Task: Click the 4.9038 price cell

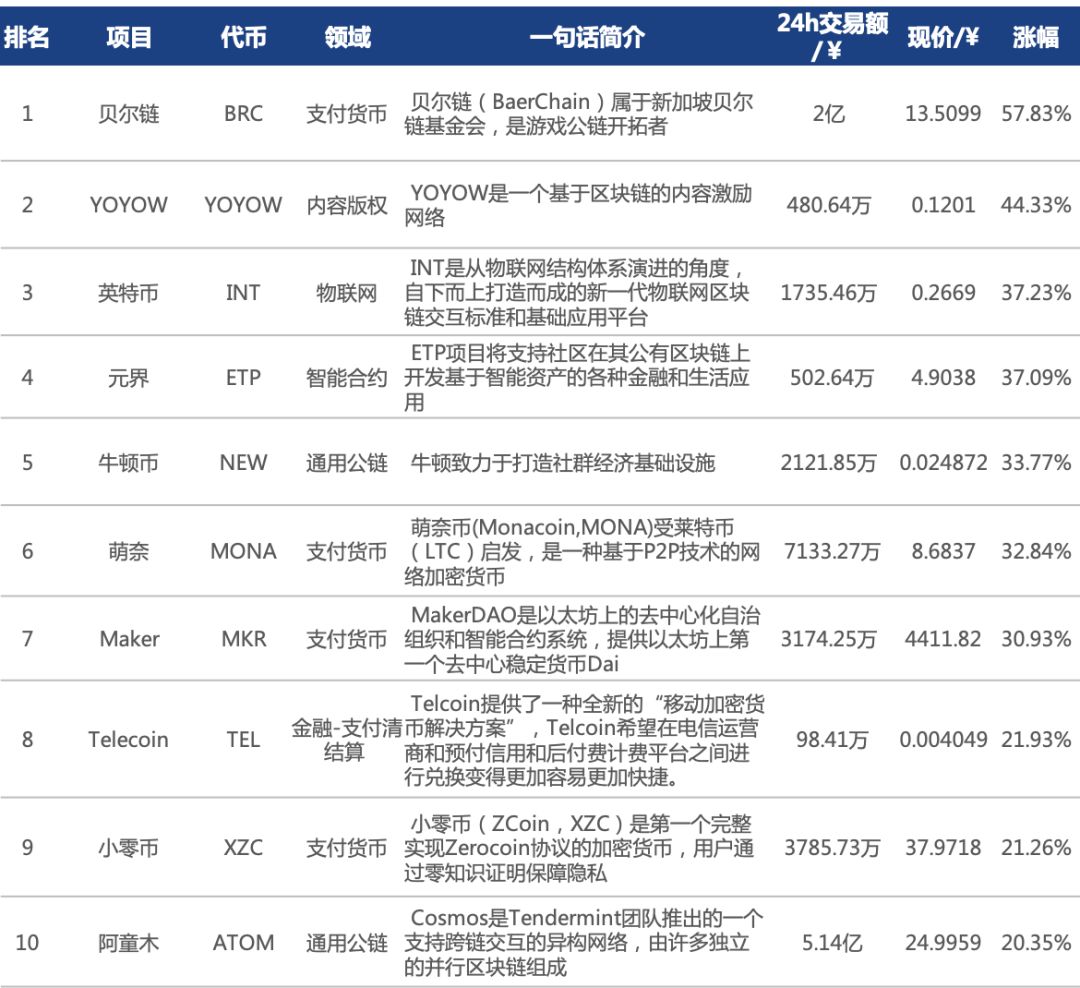Action: coord(943,378)
